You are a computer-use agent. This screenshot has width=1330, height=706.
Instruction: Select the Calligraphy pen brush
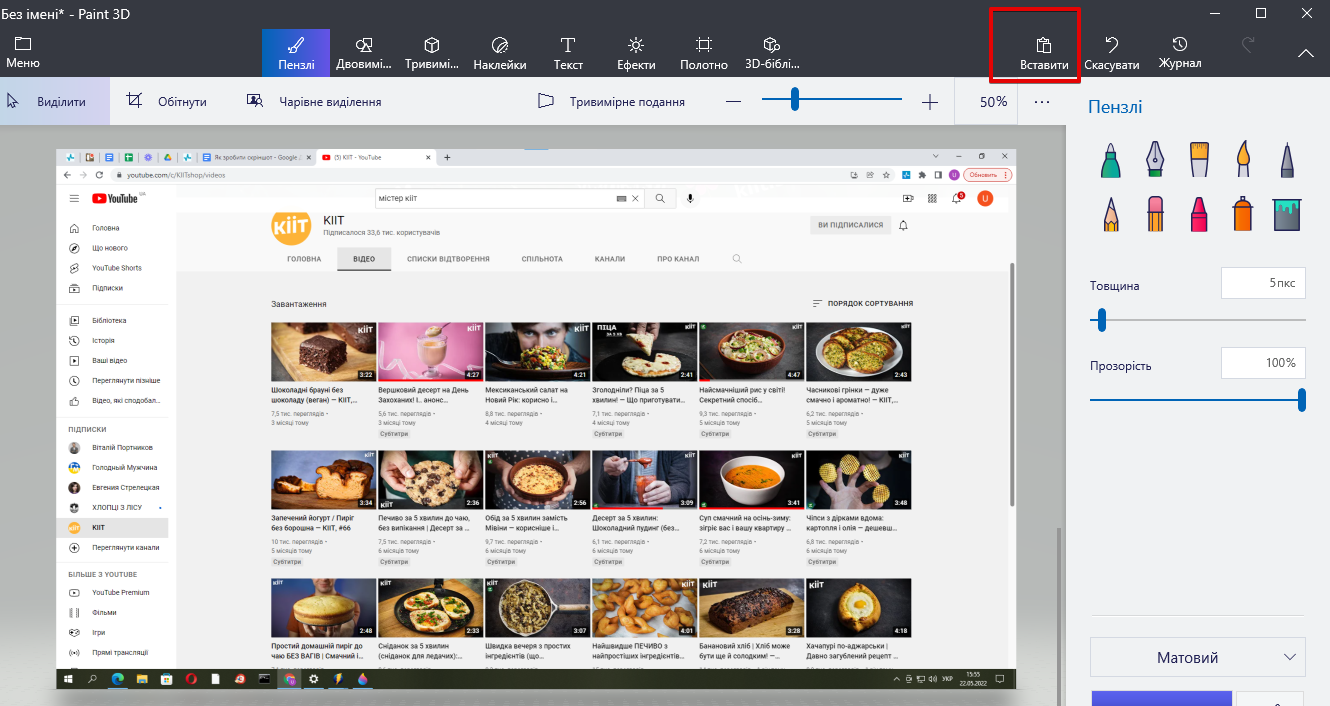pyautogui.click(x=1155, y=158)
